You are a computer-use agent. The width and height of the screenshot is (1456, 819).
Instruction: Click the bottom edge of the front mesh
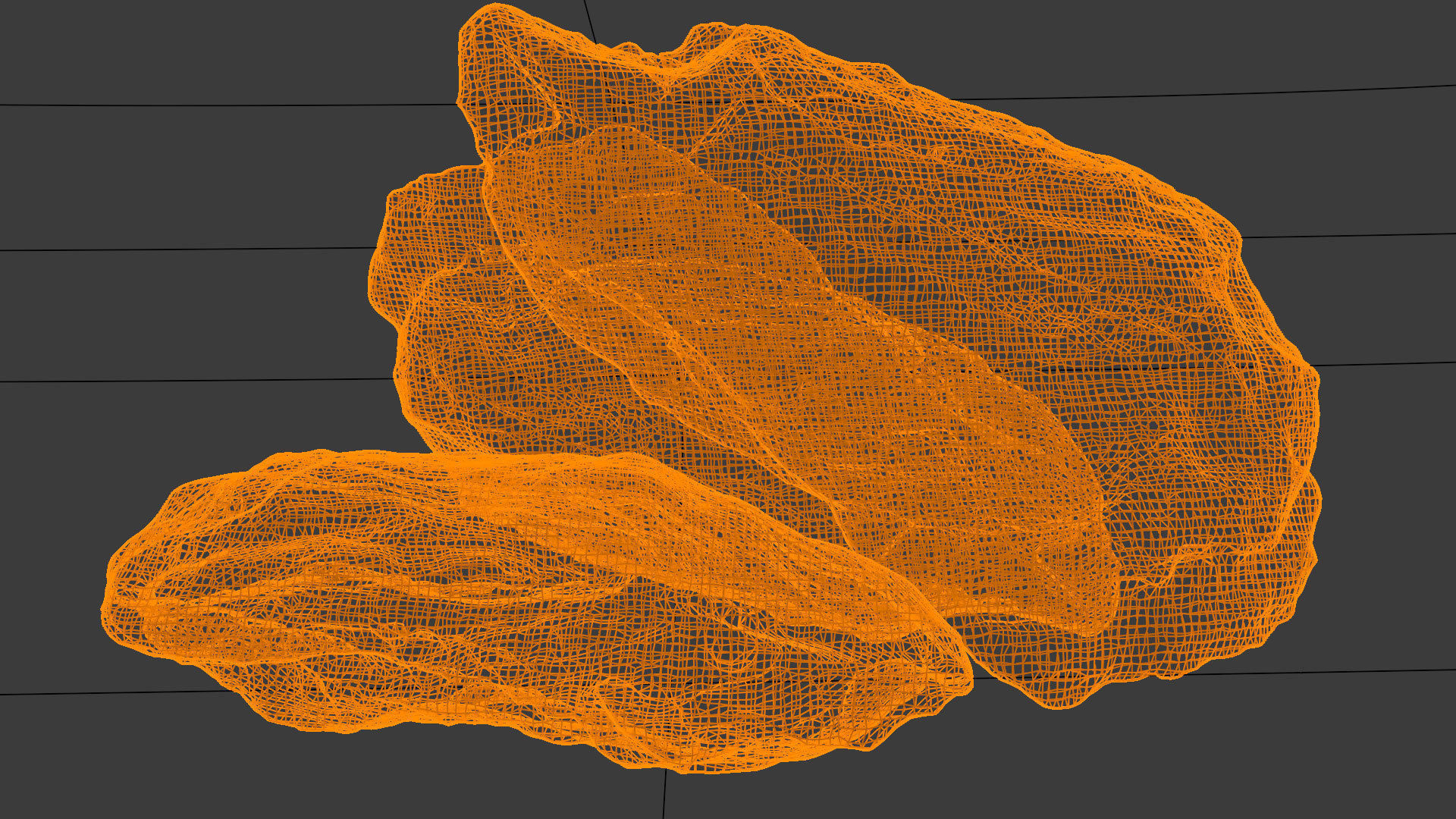pos(667,767)
